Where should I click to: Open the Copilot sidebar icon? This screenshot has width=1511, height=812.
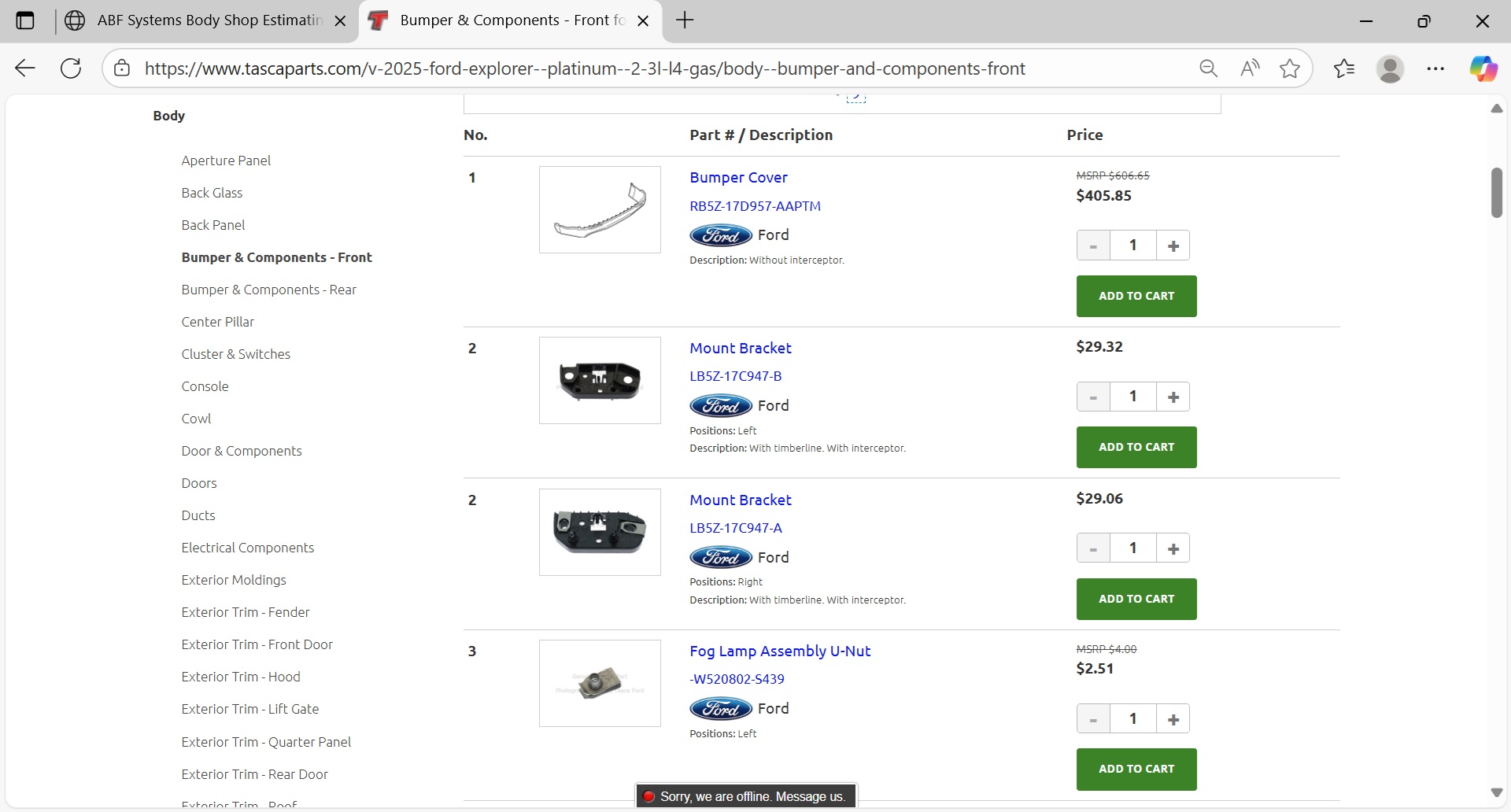(x=1483, y=68)
